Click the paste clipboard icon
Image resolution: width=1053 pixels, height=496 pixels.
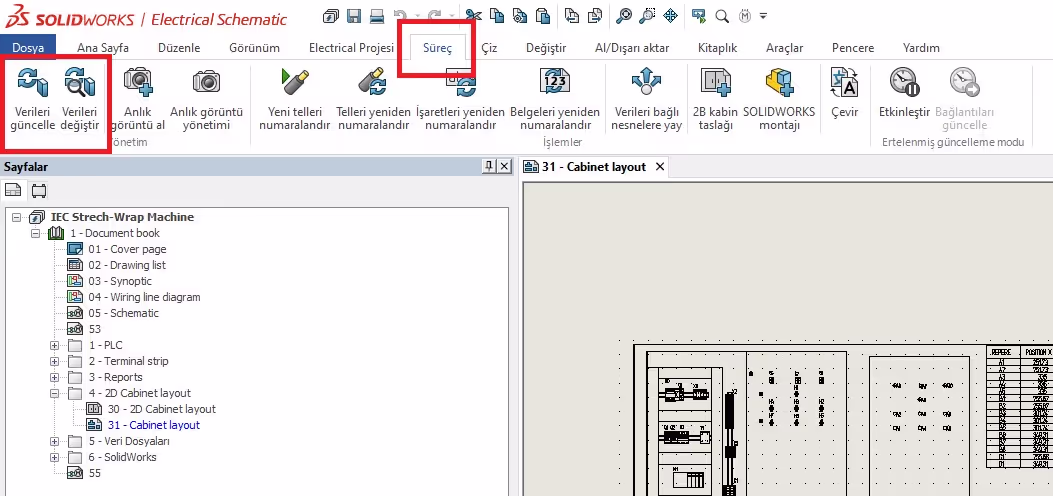click(x=543, y=16)
